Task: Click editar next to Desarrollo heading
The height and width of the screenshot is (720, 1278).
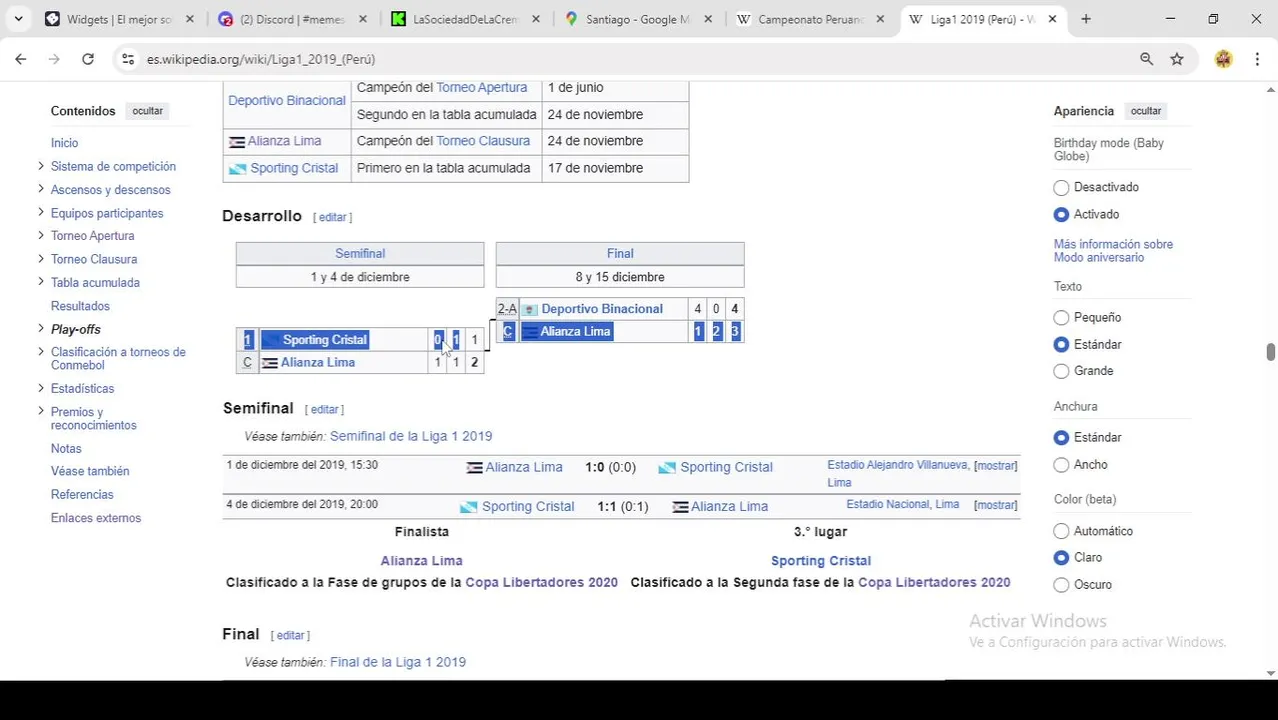Action: coord(332,217)
